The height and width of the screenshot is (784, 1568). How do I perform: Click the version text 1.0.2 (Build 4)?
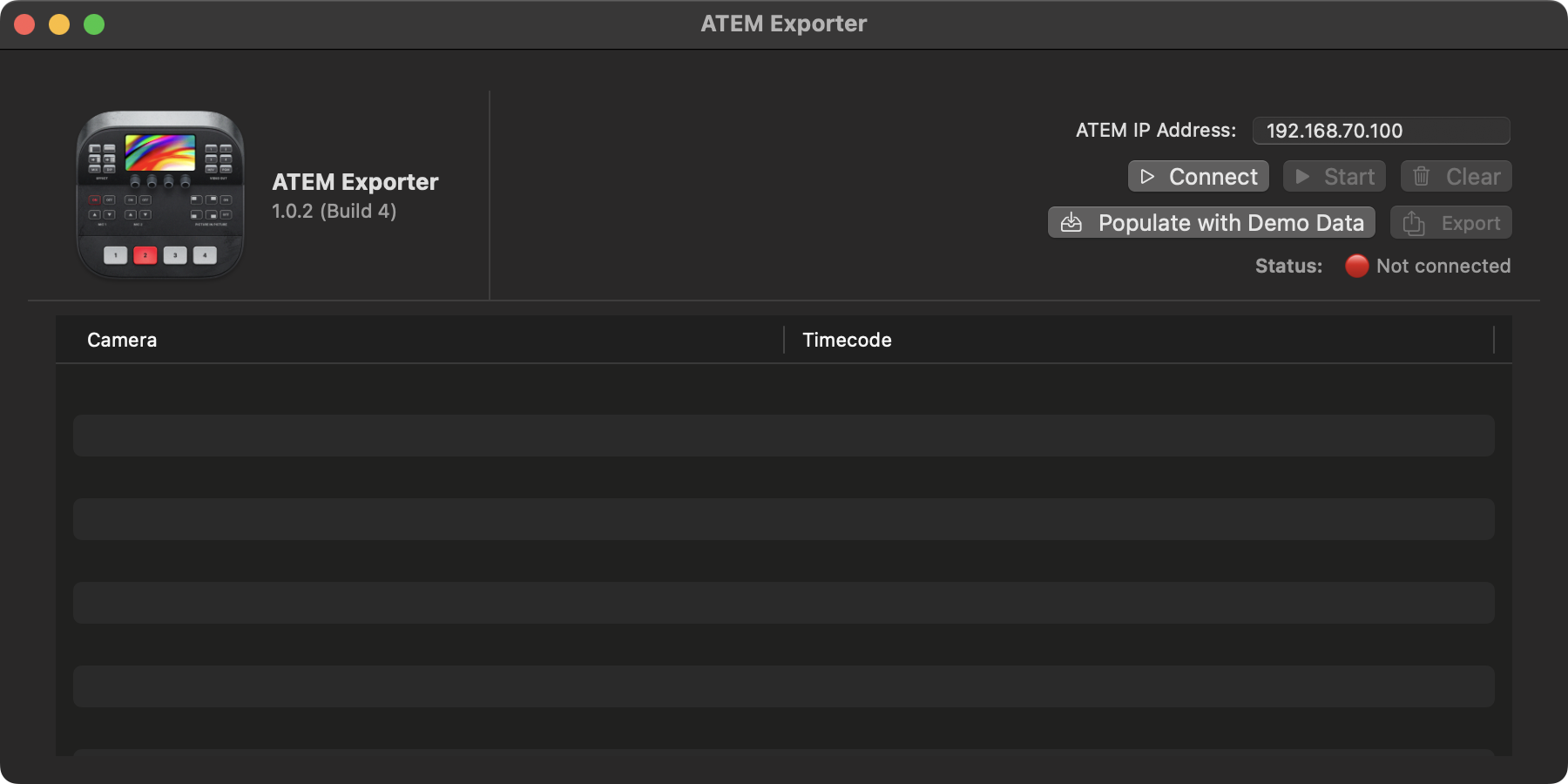(x=334, y=211)
